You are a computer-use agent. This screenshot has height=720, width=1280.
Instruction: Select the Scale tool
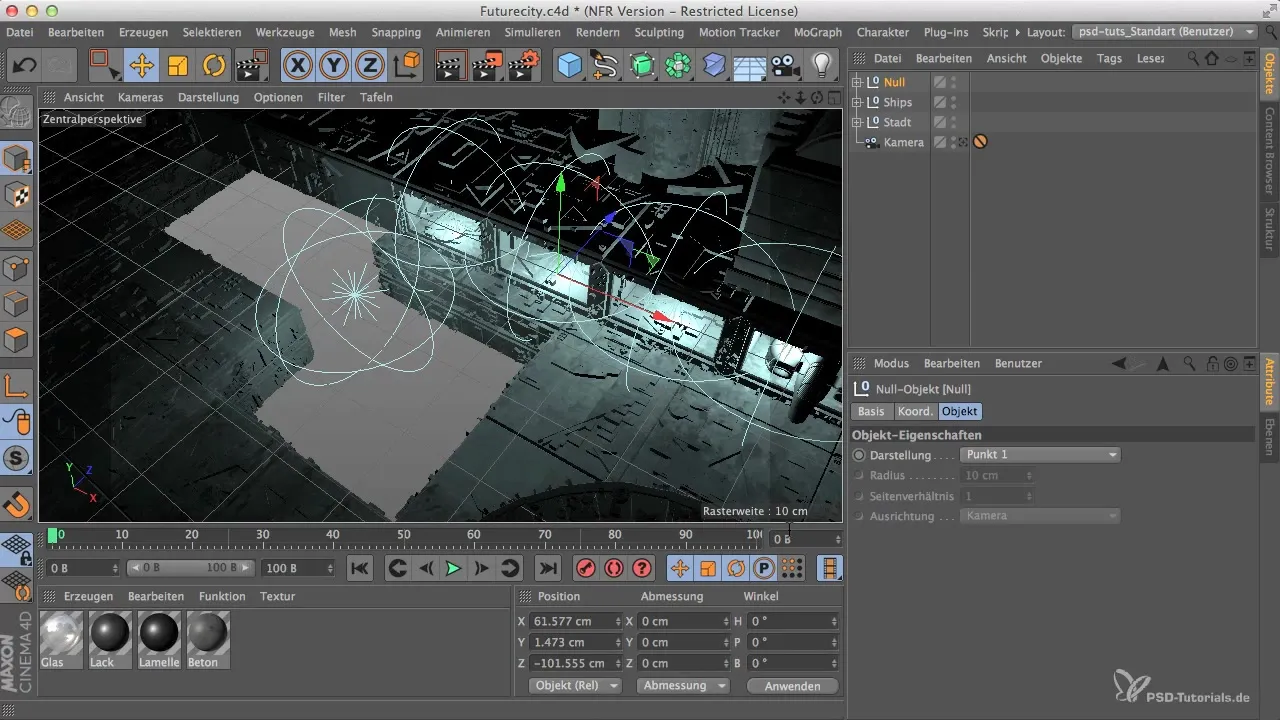[178, 66]
